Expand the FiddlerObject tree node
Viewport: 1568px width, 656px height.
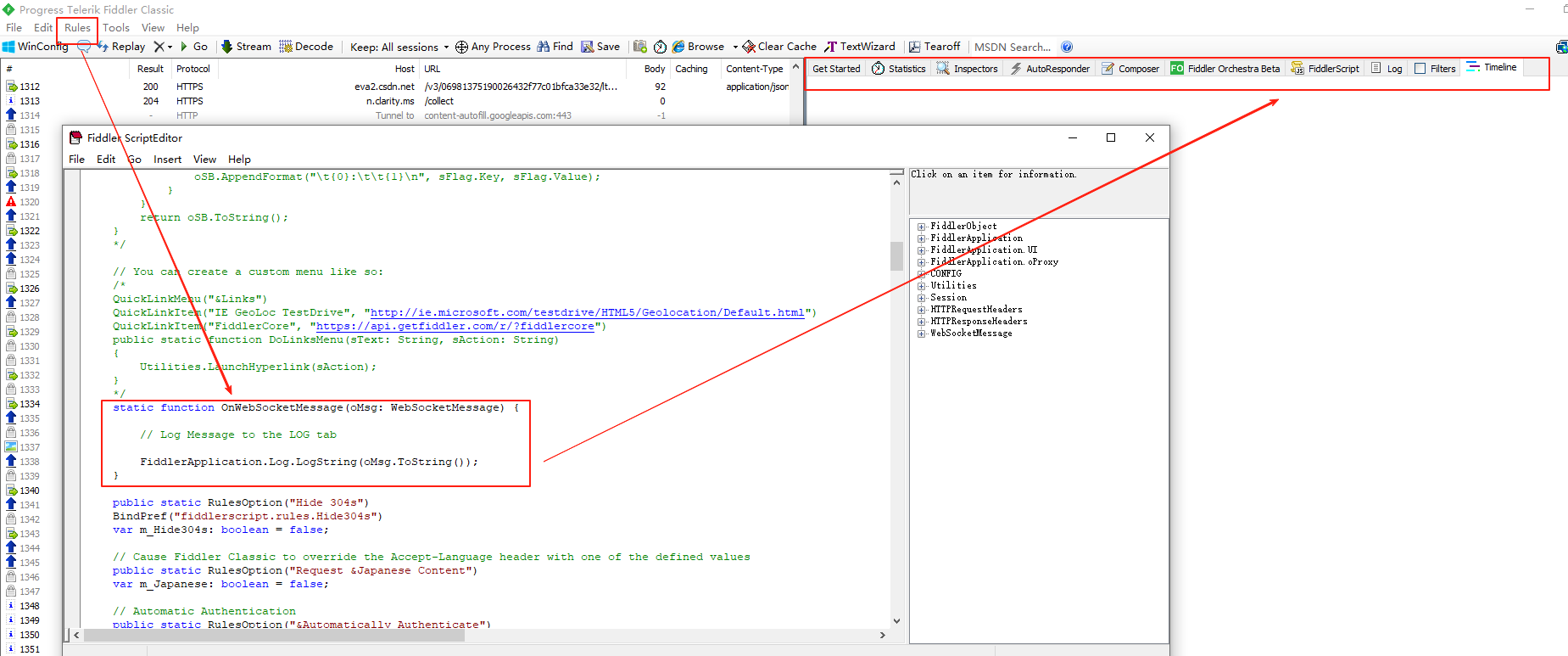tap(921, 227)
